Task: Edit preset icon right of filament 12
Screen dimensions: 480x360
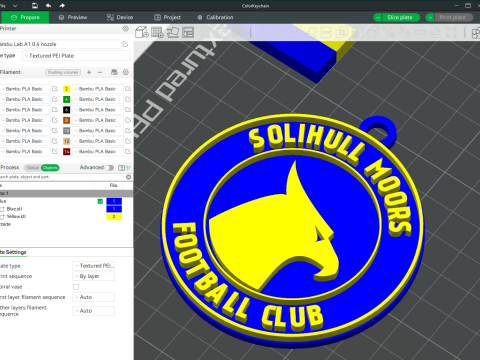Action: tap(128, 141)
